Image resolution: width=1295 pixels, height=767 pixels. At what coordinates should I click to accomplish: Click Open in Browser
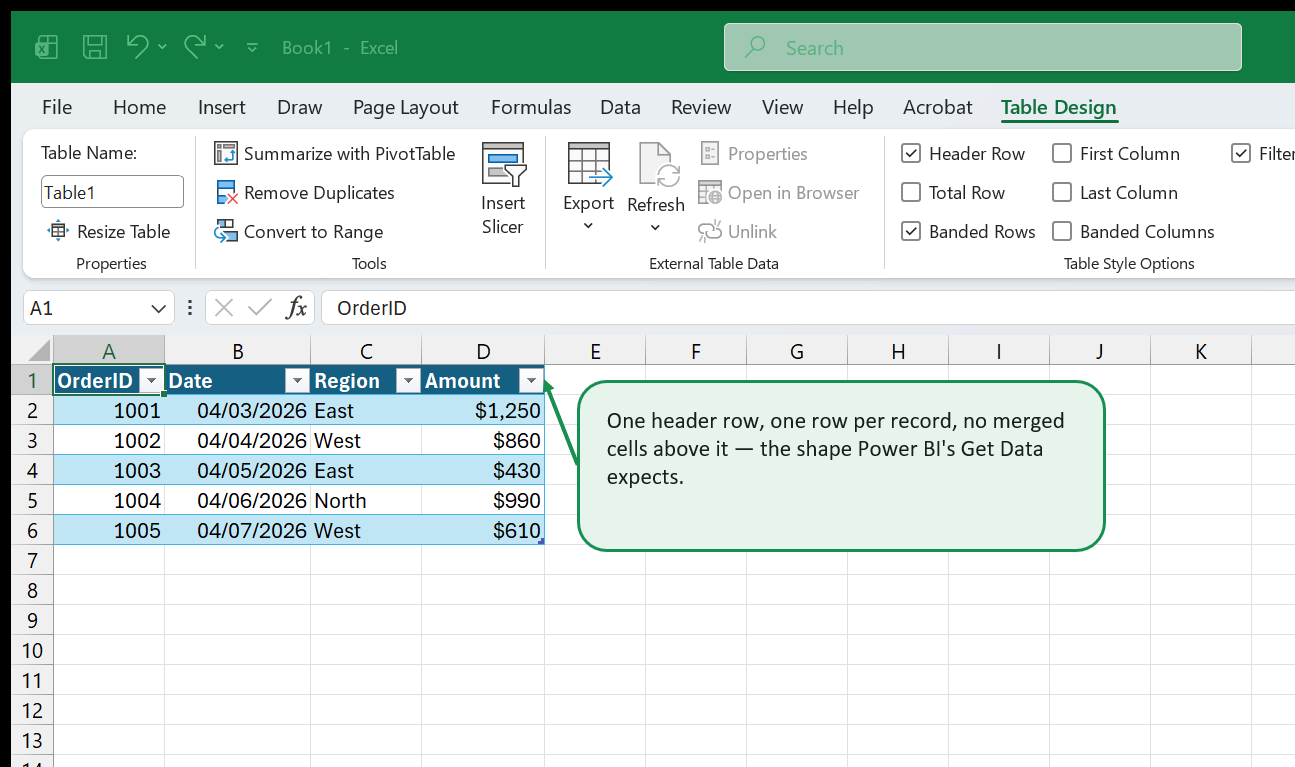(x=779, y=193)
